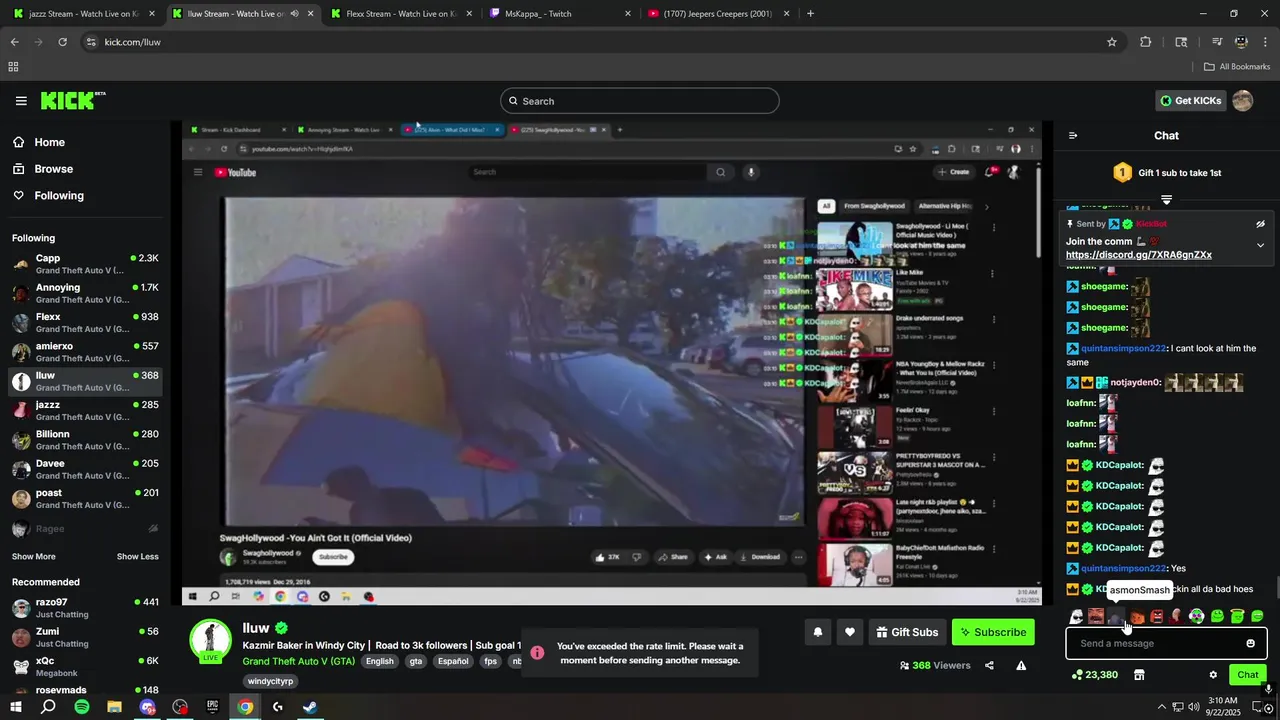1280x720 pixels.
Task: Select the sunglasses ghost emote
Action: tap(1076, 617)
